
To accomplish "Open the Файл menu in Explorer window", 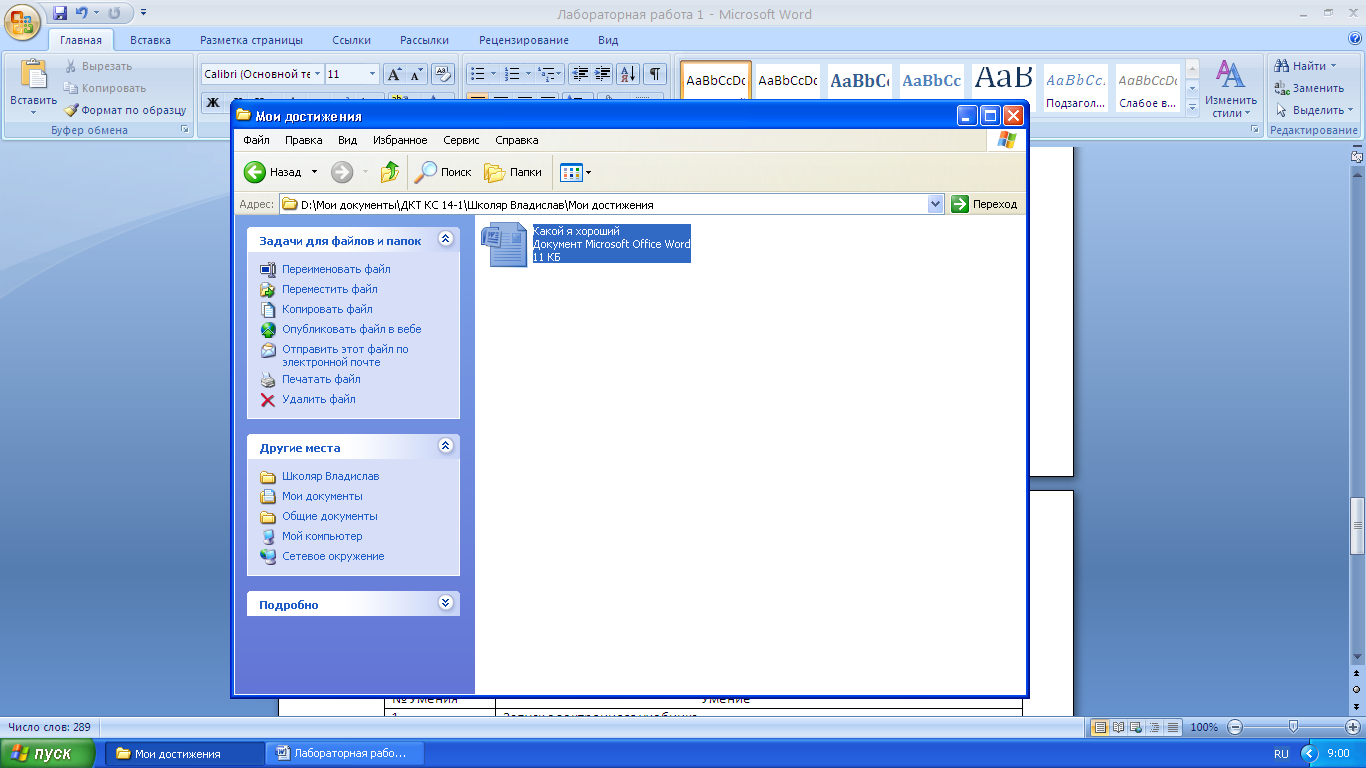I will coord(257,140).
